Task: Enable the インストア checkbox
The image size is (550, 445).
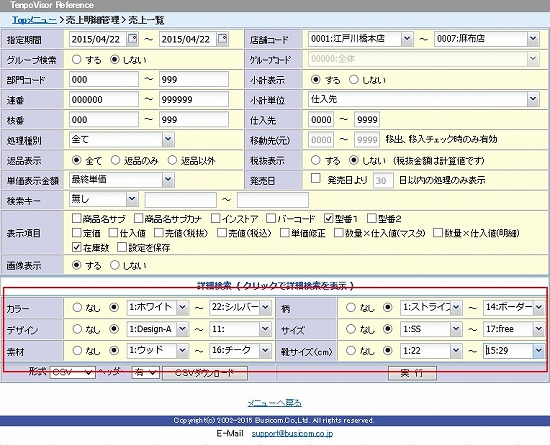Action: coord(216,218)
